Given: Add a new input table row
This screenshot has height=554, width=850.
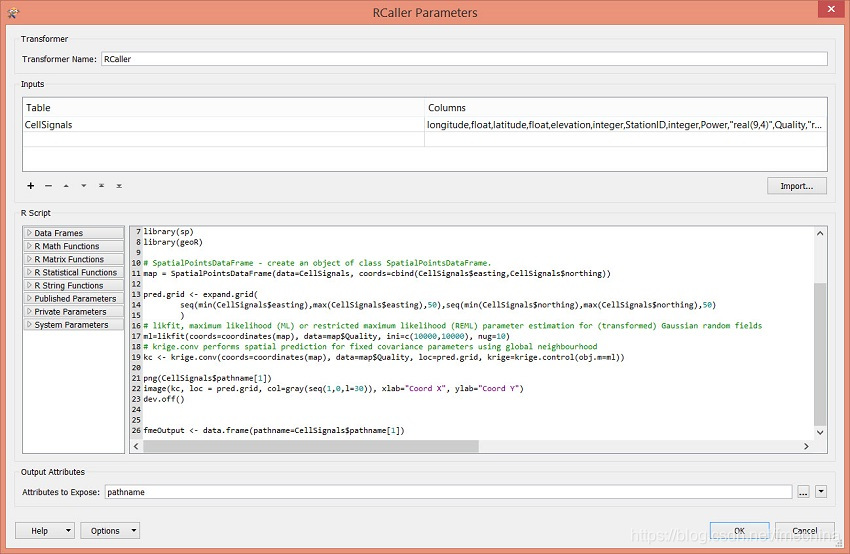Looking at the screenshot, I should coord(31,186).
